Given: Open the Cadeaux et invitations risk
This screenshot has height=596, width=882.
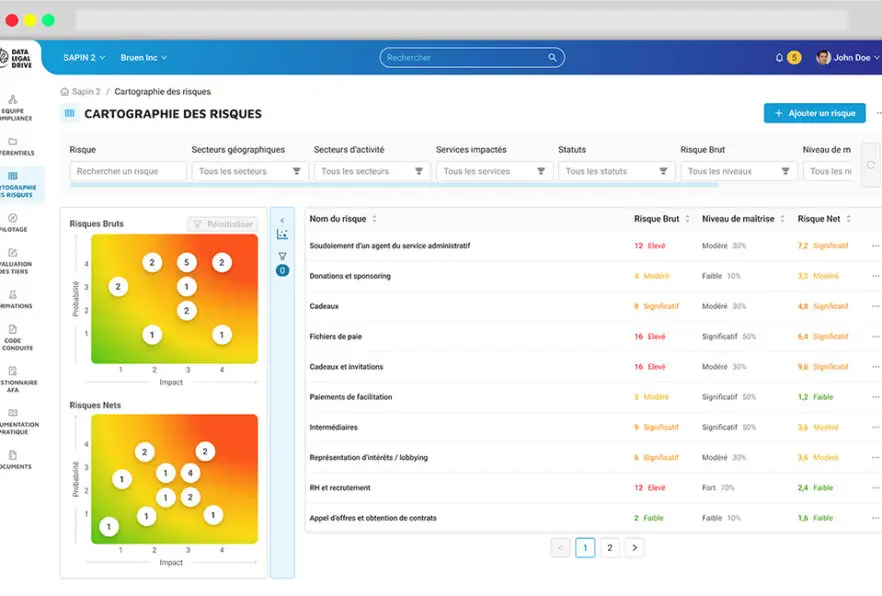Looking at the screenshot, I should pos(346,367).
